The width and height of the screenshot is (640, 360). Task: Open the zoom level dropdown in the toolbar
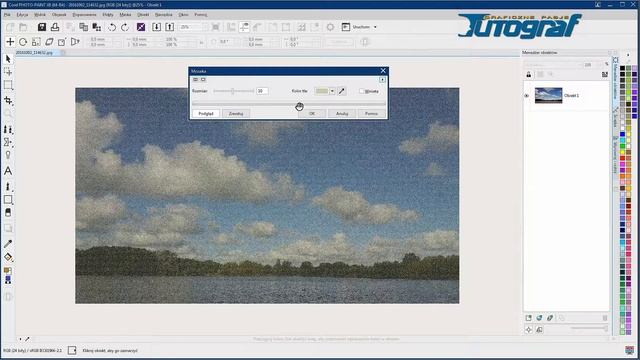(x=204, y=27)
